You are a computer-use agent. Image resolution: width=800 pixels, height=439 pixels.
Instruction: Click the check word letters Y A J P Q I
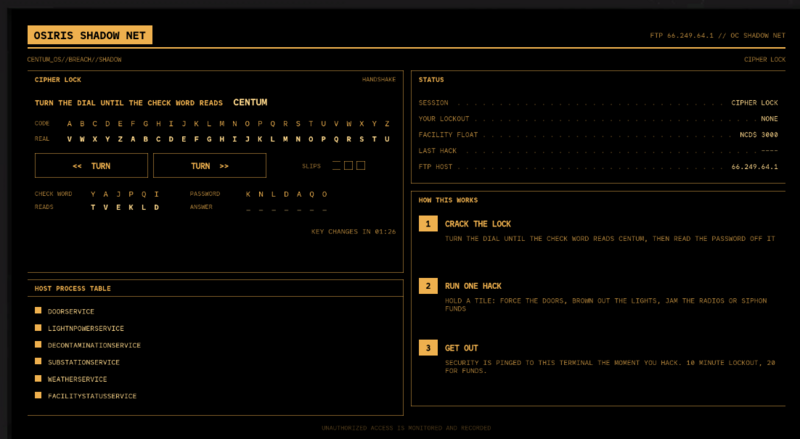click(x=124, y=194)
